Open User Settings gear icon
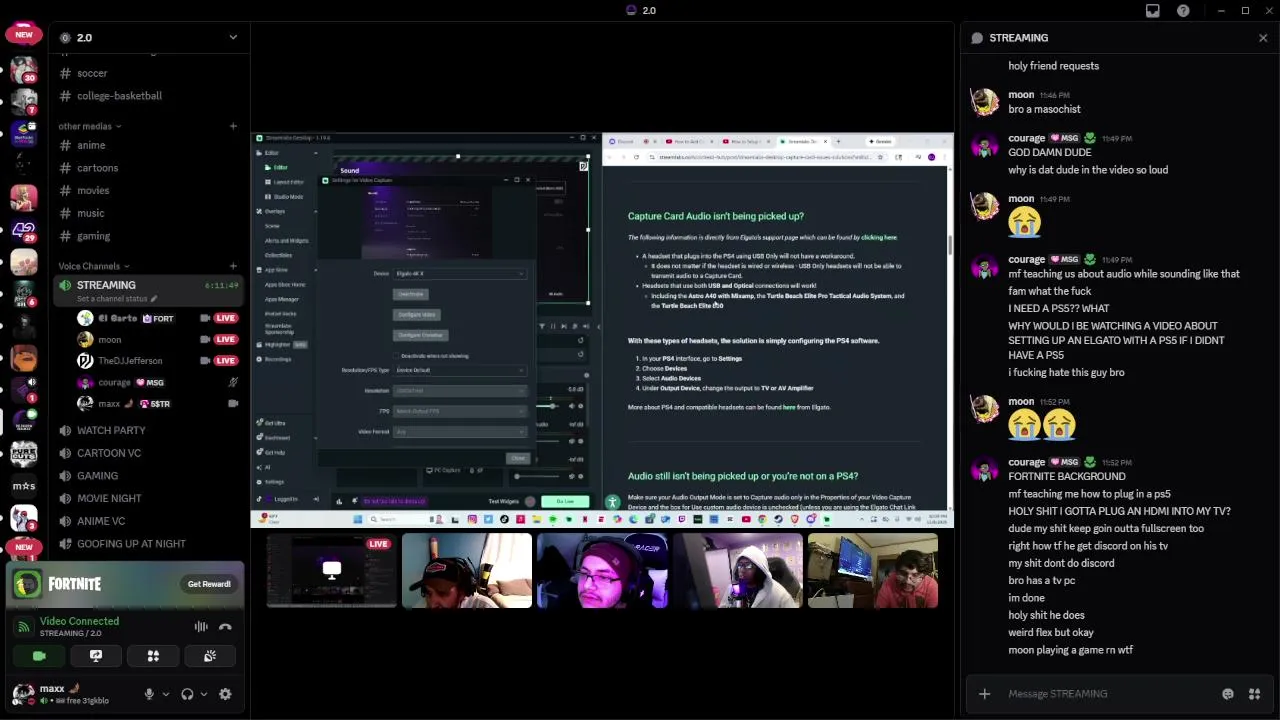Screen dimensions: 1280x720 pos(225,694)
